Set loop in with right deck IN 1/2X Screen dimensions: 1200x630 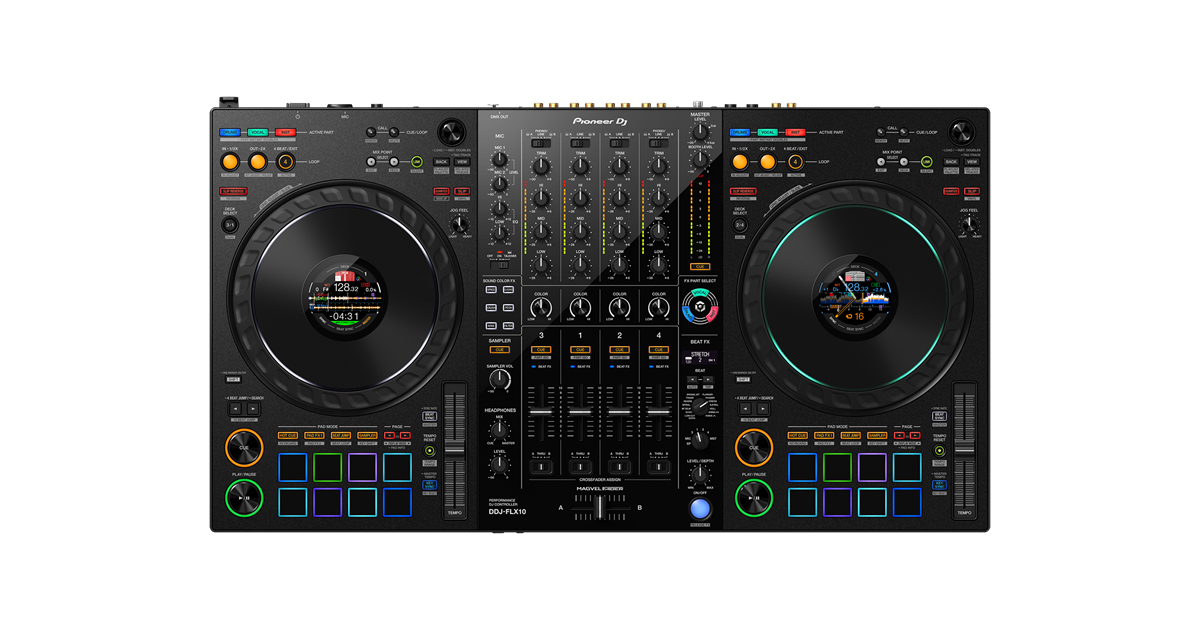click(x=740, y=162)
